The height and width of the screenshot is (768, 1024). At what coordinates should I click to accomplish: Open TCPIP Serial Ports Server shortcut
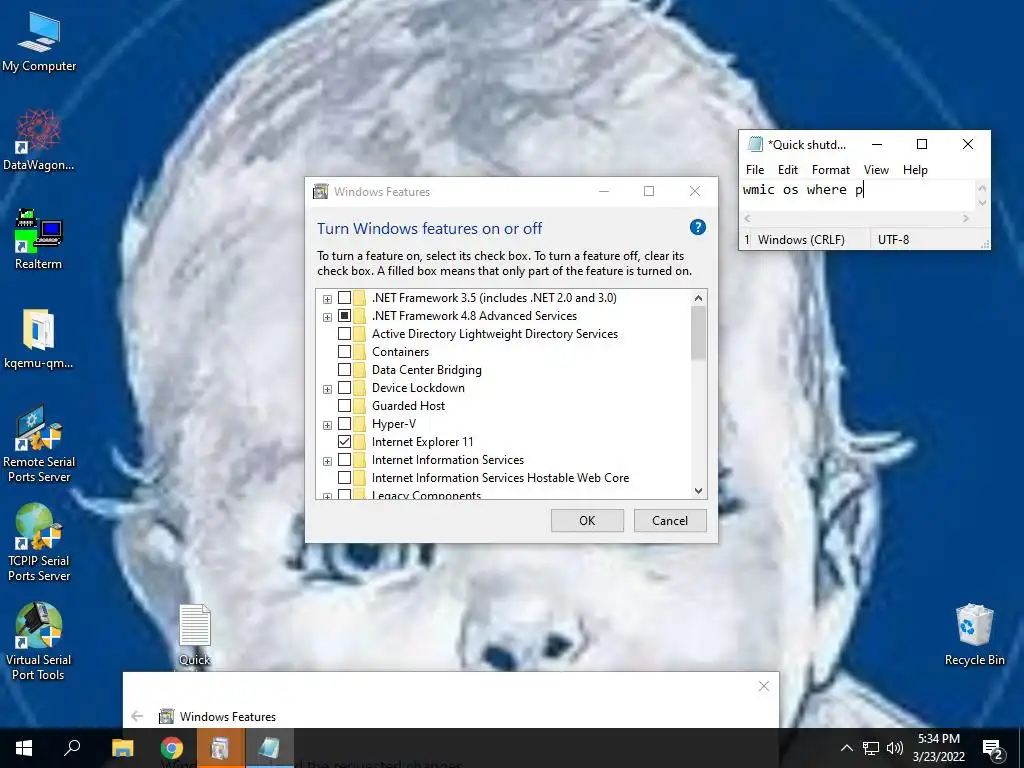click(x=39, y=543)
